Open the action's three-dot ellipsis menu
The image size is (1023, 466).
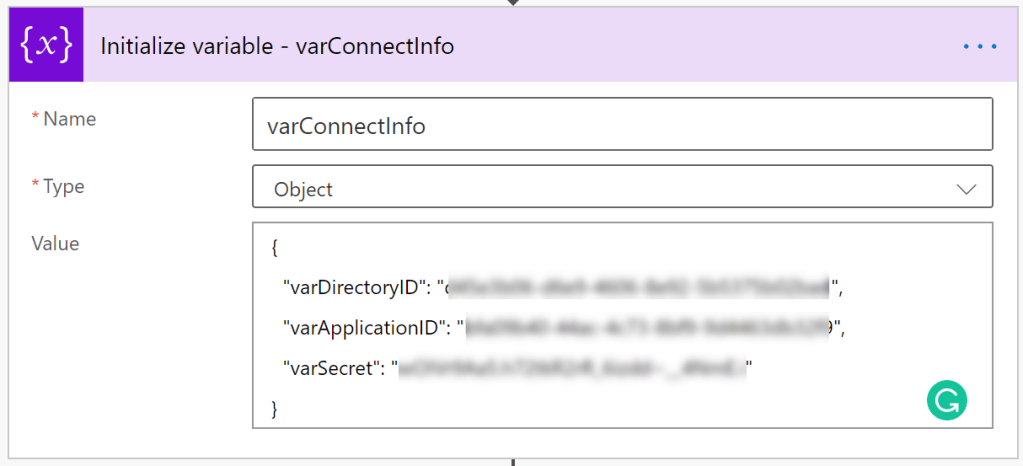[980, 46]
